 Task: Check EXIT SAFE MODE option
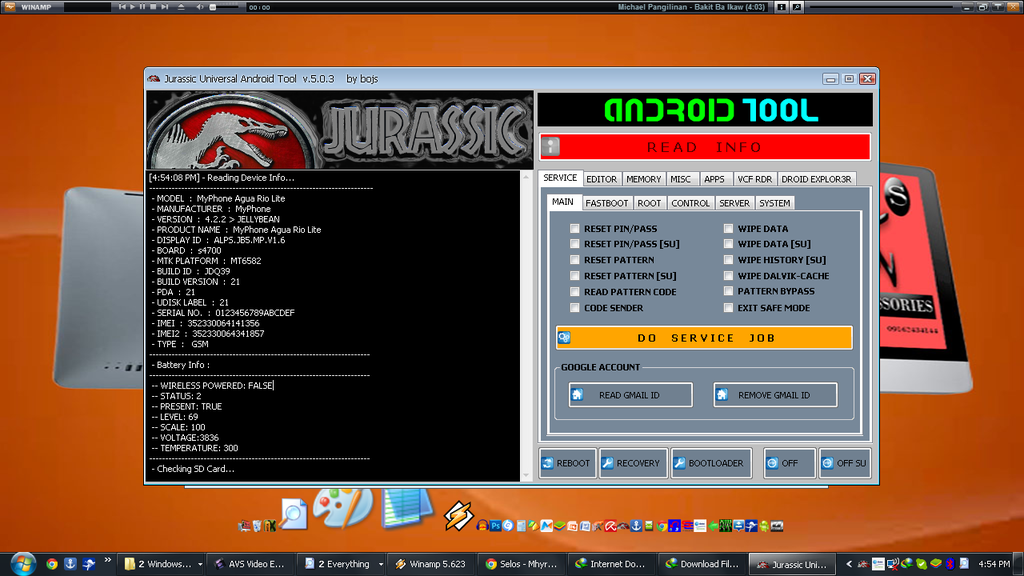728,308
